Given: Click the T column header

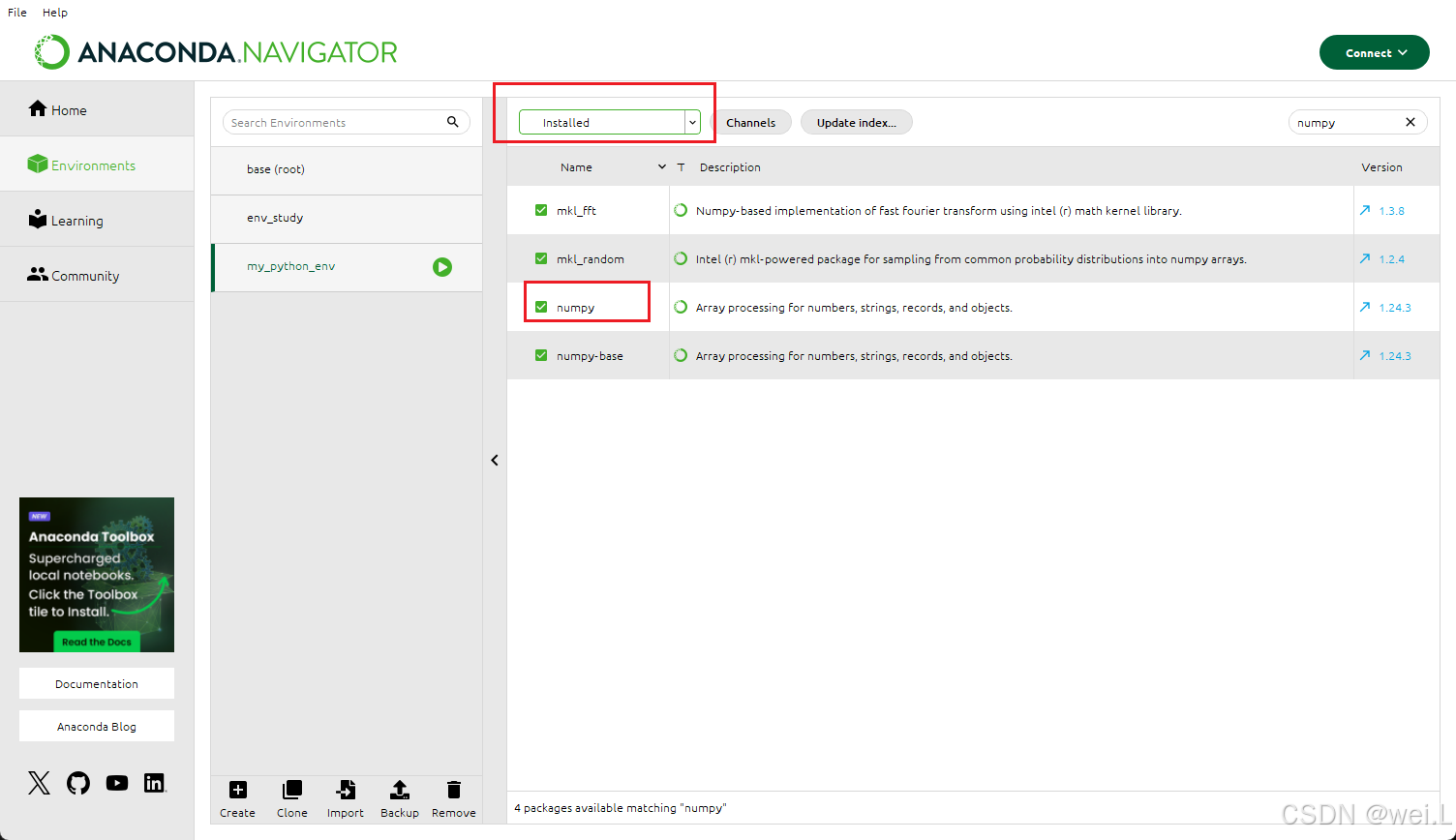Looking at the screenshot, I should [x=681, y=167].
